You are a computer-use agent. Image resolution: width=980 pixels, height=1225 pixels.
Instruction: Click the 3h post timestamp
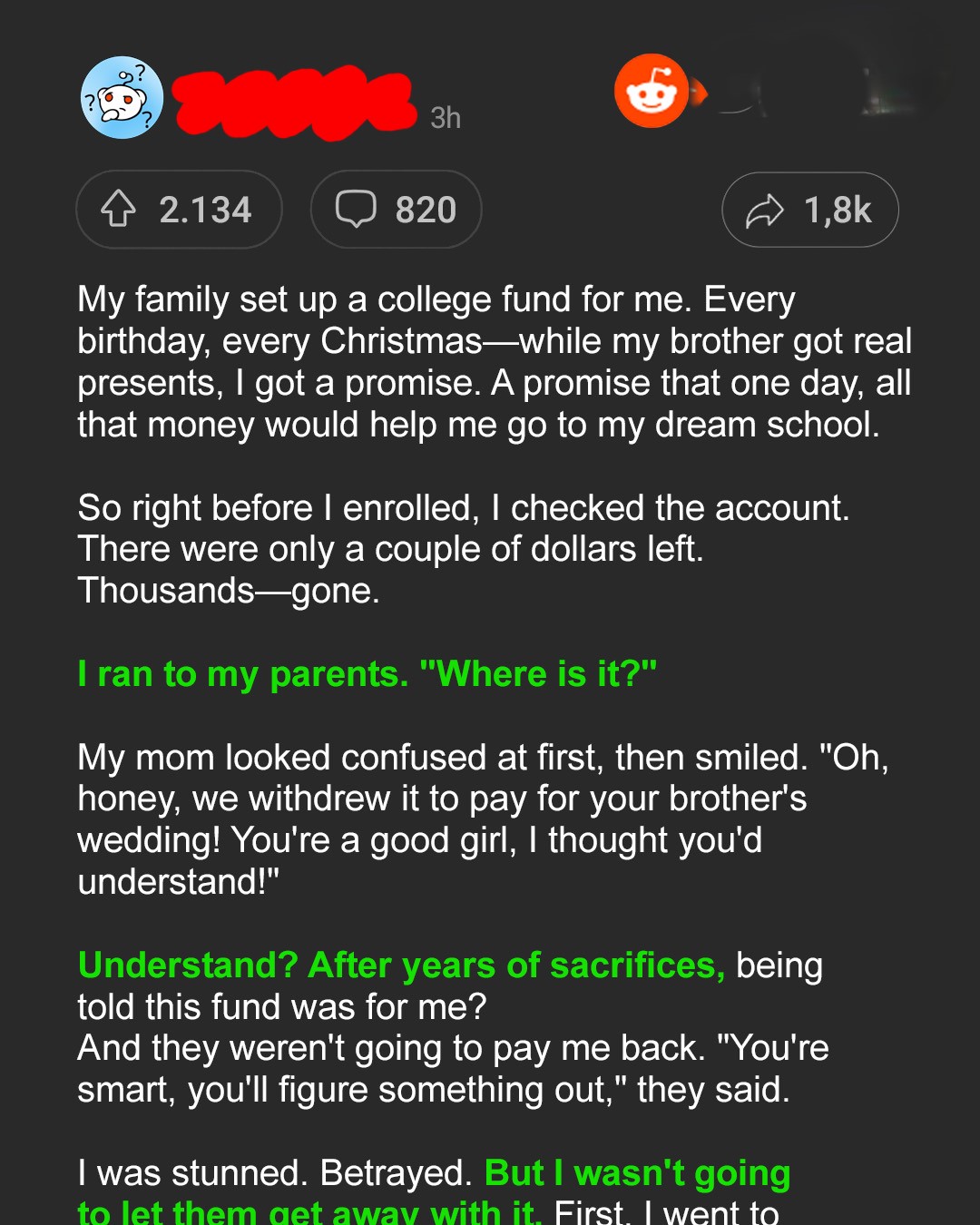[446, 118]
